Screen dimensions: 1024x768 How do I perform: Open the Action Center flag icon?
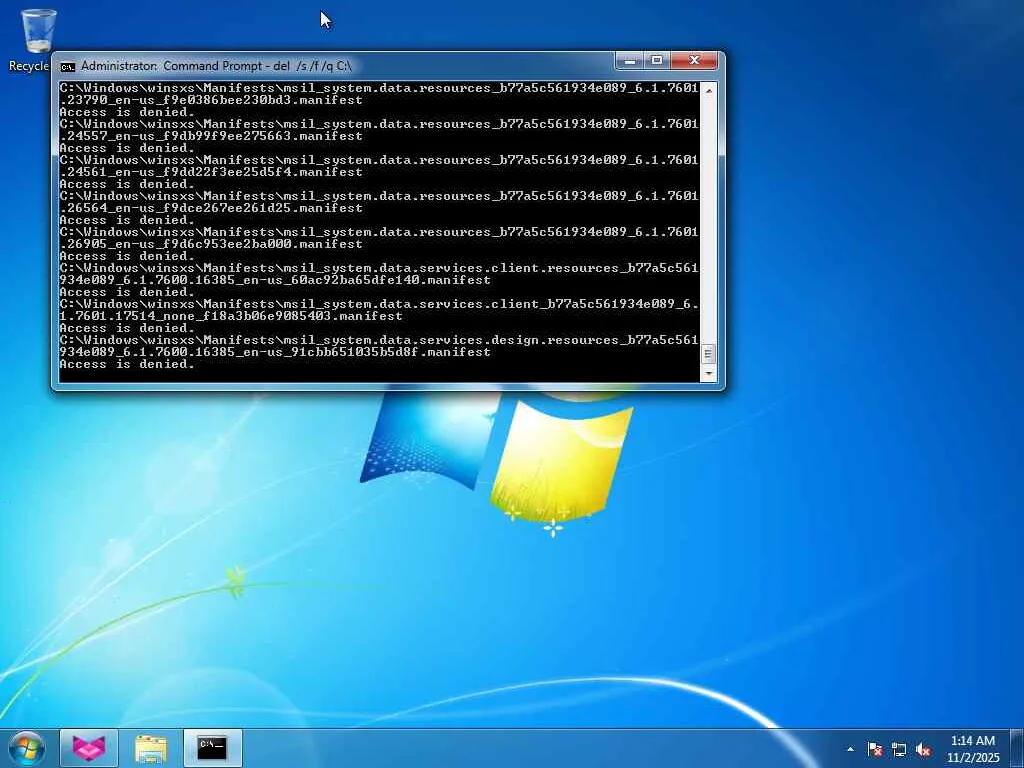(875, 749)
